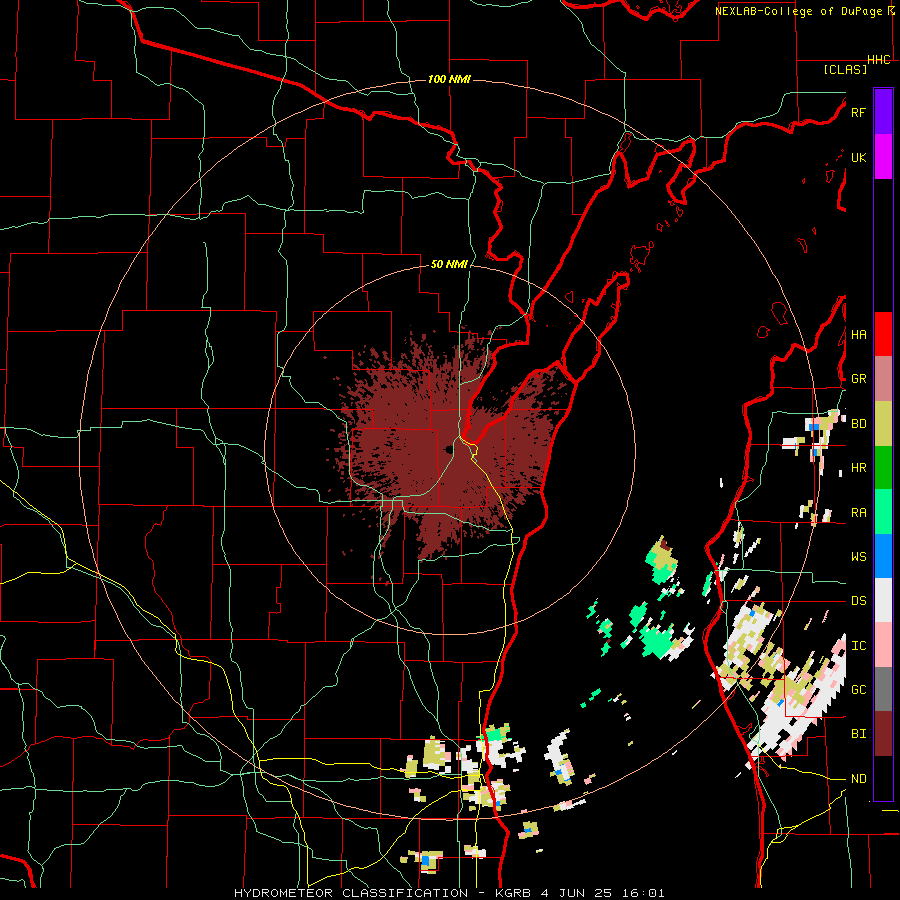Click the UK legend label text
The width and height of the screenshot is (900, 900).
click(x=858, y=157)
